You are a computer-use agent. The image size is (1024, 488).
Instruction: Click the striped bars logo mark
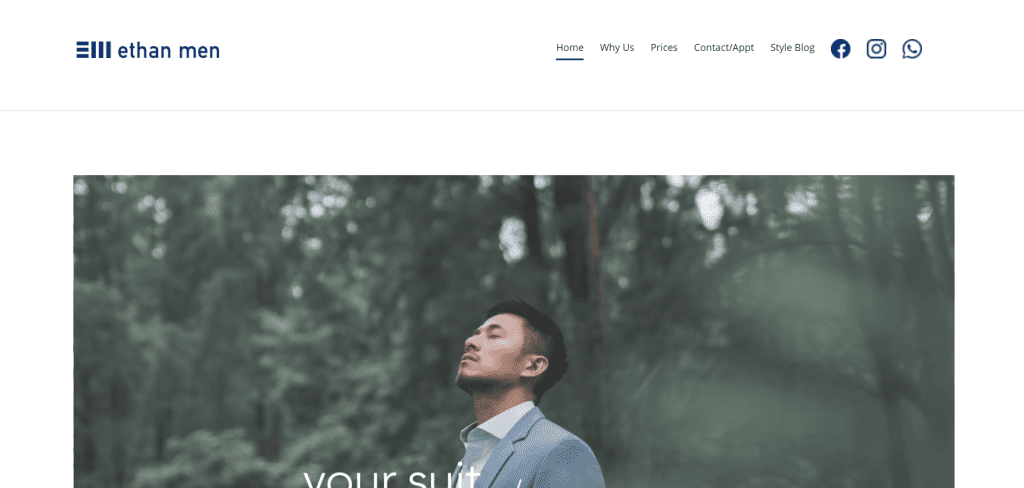click(x=93, y=50)
